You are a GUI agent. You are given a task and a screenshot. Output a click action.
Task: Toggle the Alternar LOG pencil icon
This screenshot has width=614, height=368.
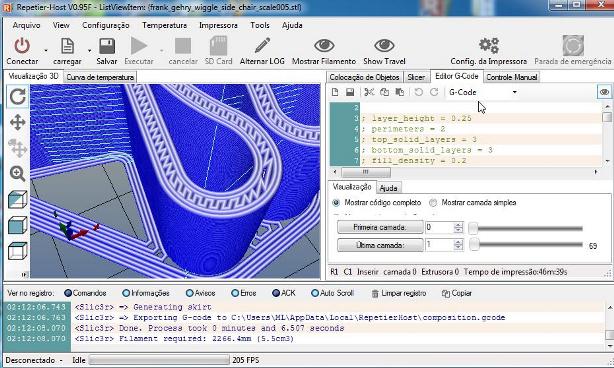pos(262,45)
